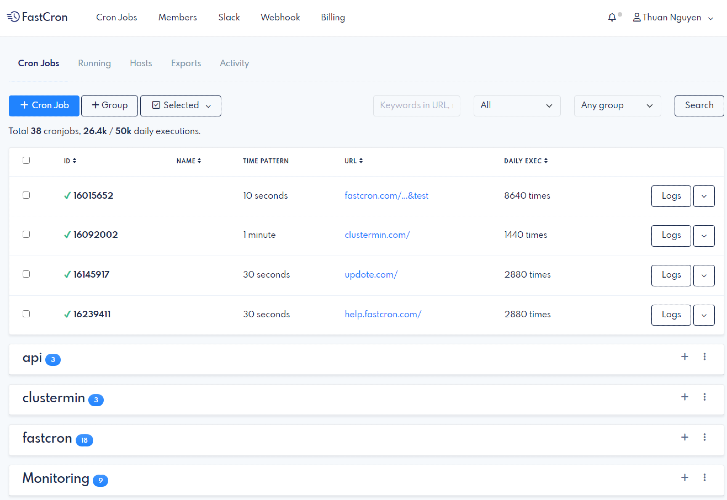Open the help.fastcron.com/ URL link
Image resolution: width=727 pixels, height=500 pixels.
[383, 314]
